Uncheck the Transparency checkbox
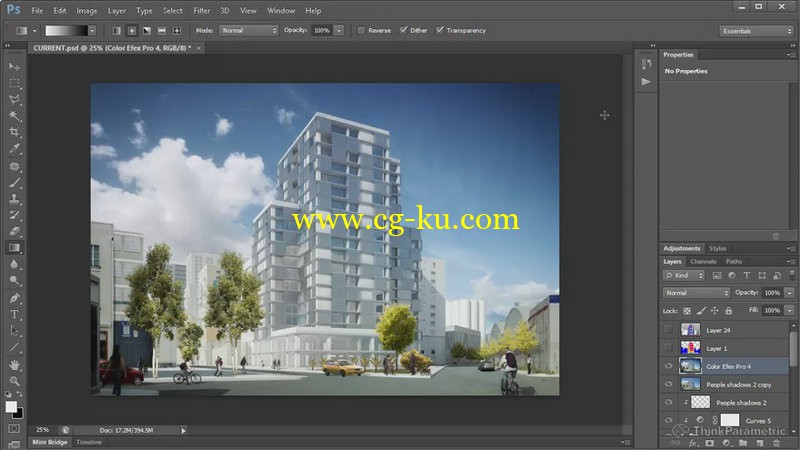 click(440, 30)
